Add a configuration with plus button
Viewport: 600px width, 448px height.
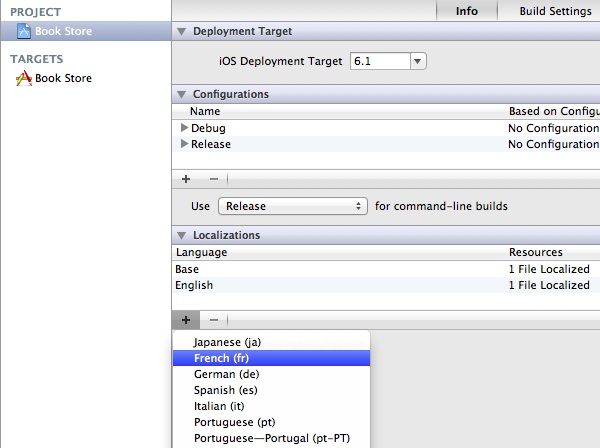pos(185,179)
